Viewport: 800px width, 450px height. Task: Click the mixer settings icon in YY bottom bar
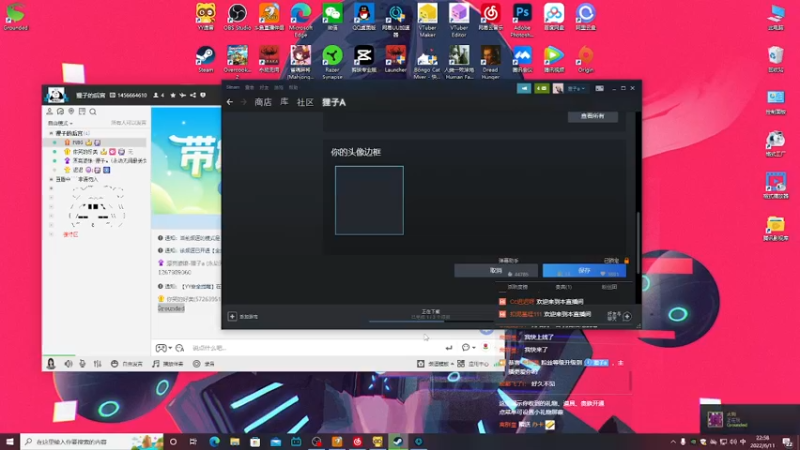coord(97,364)
